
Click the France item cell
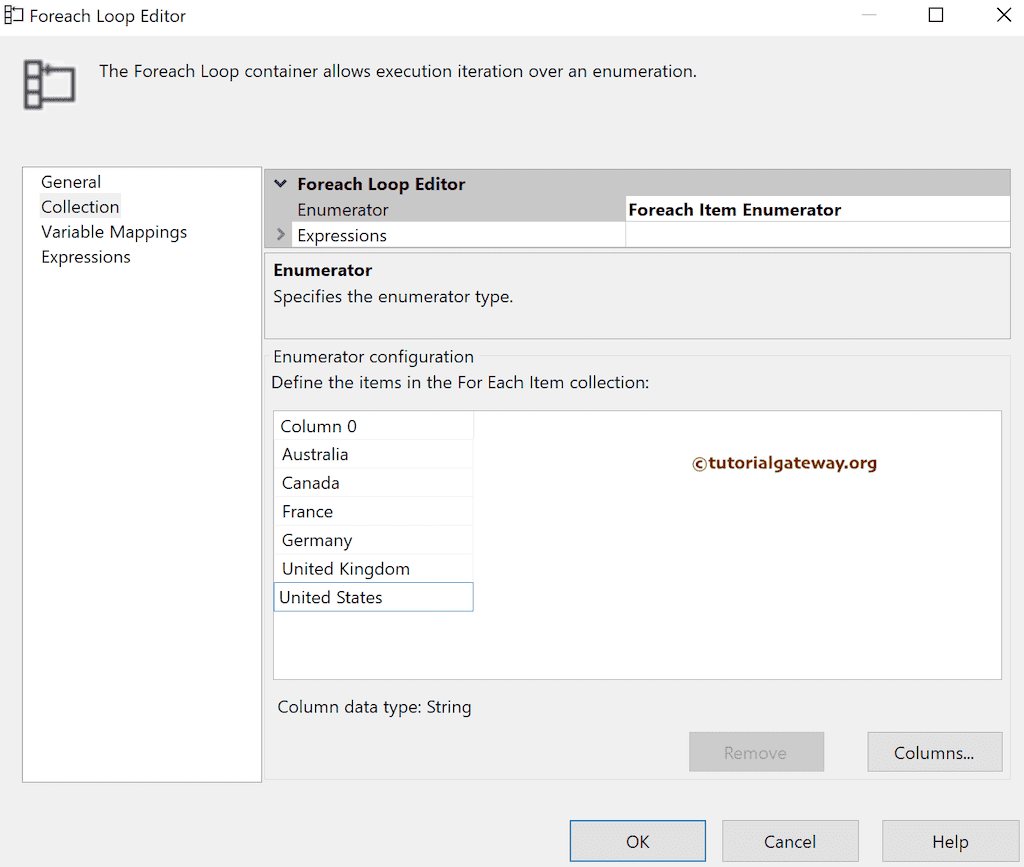tap(372, 512)
